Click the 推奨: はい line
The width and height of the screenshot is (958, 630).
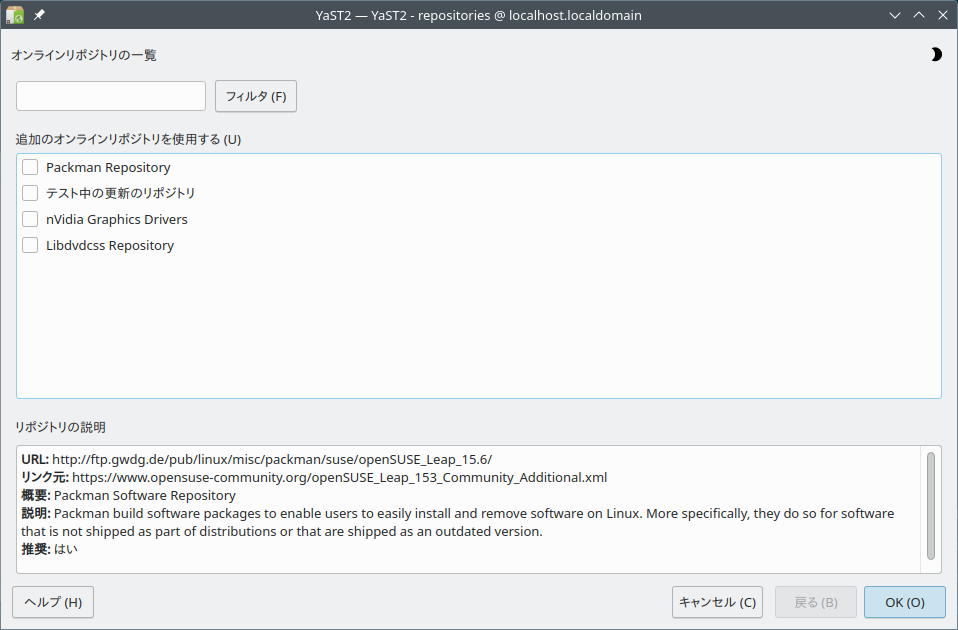pos(49,549)
